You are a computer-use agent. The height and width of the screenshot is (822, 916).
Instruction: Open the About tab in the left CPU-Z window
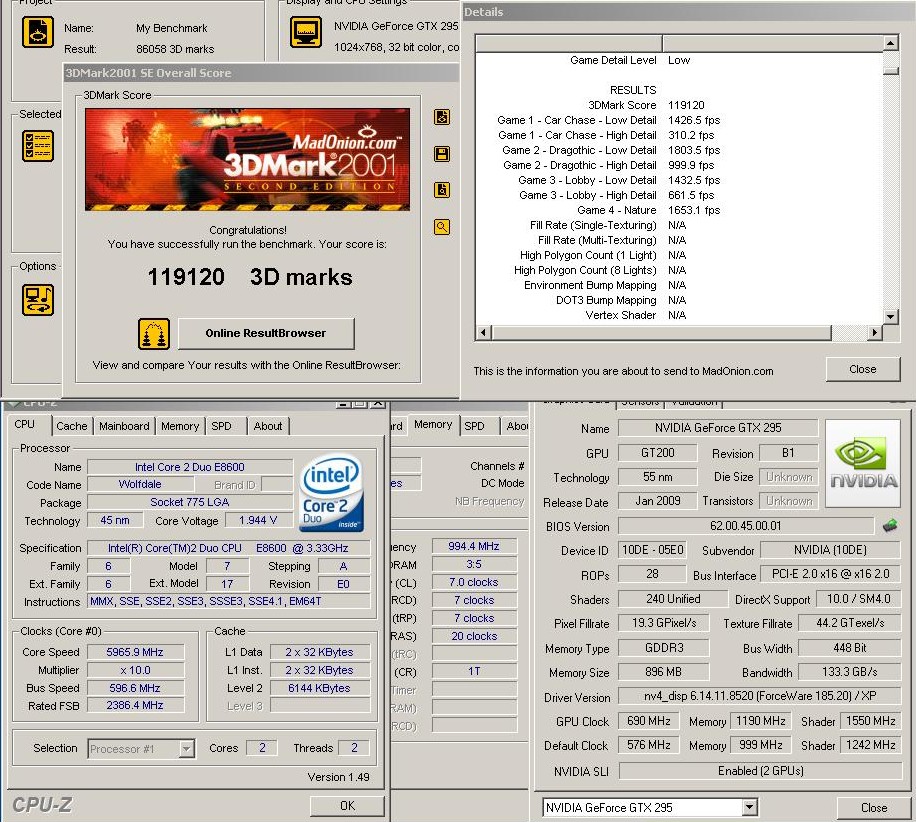pos(268,426)
